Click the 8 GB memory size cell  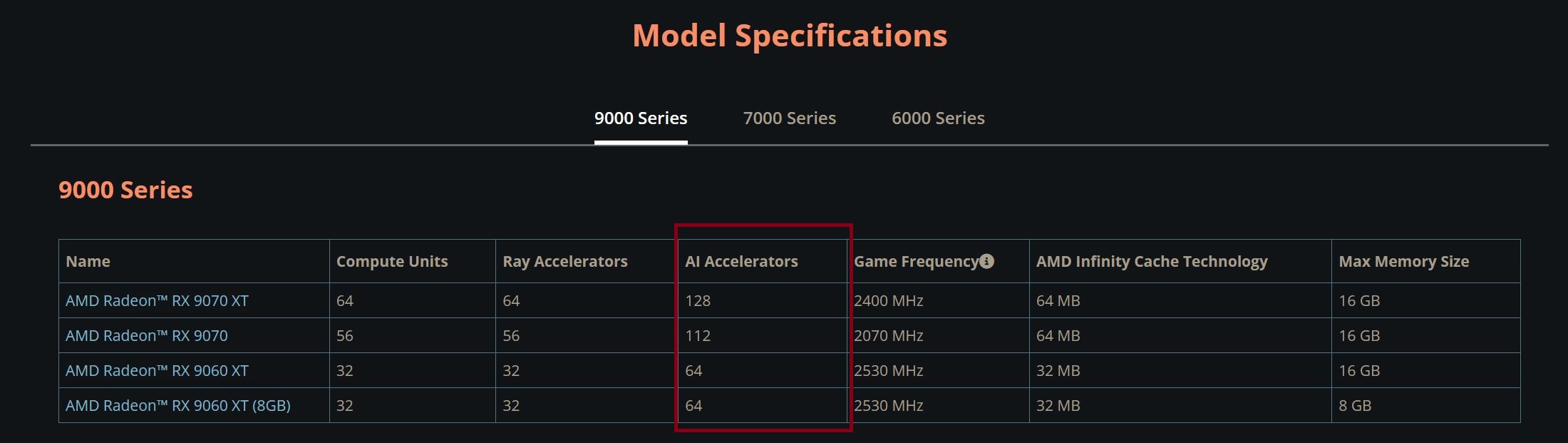[1426, 406]
